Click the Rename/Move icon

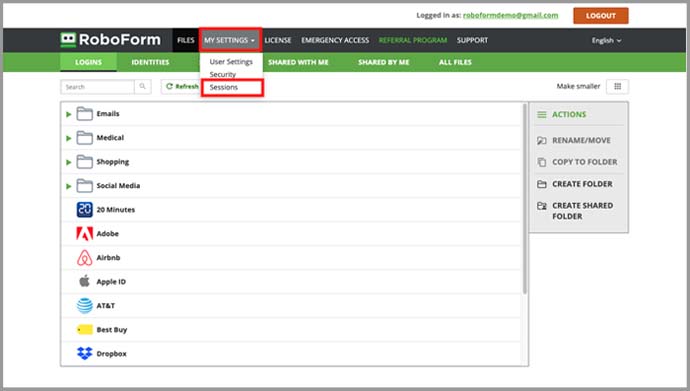point(542,140)
